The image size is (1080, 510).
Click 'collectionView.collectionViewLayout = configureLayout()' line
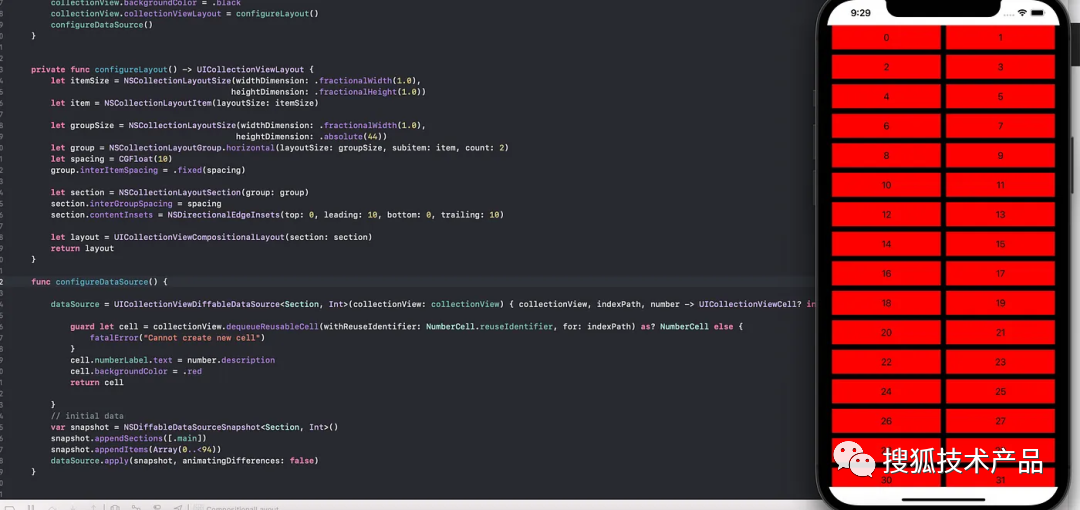coord(185,14)
